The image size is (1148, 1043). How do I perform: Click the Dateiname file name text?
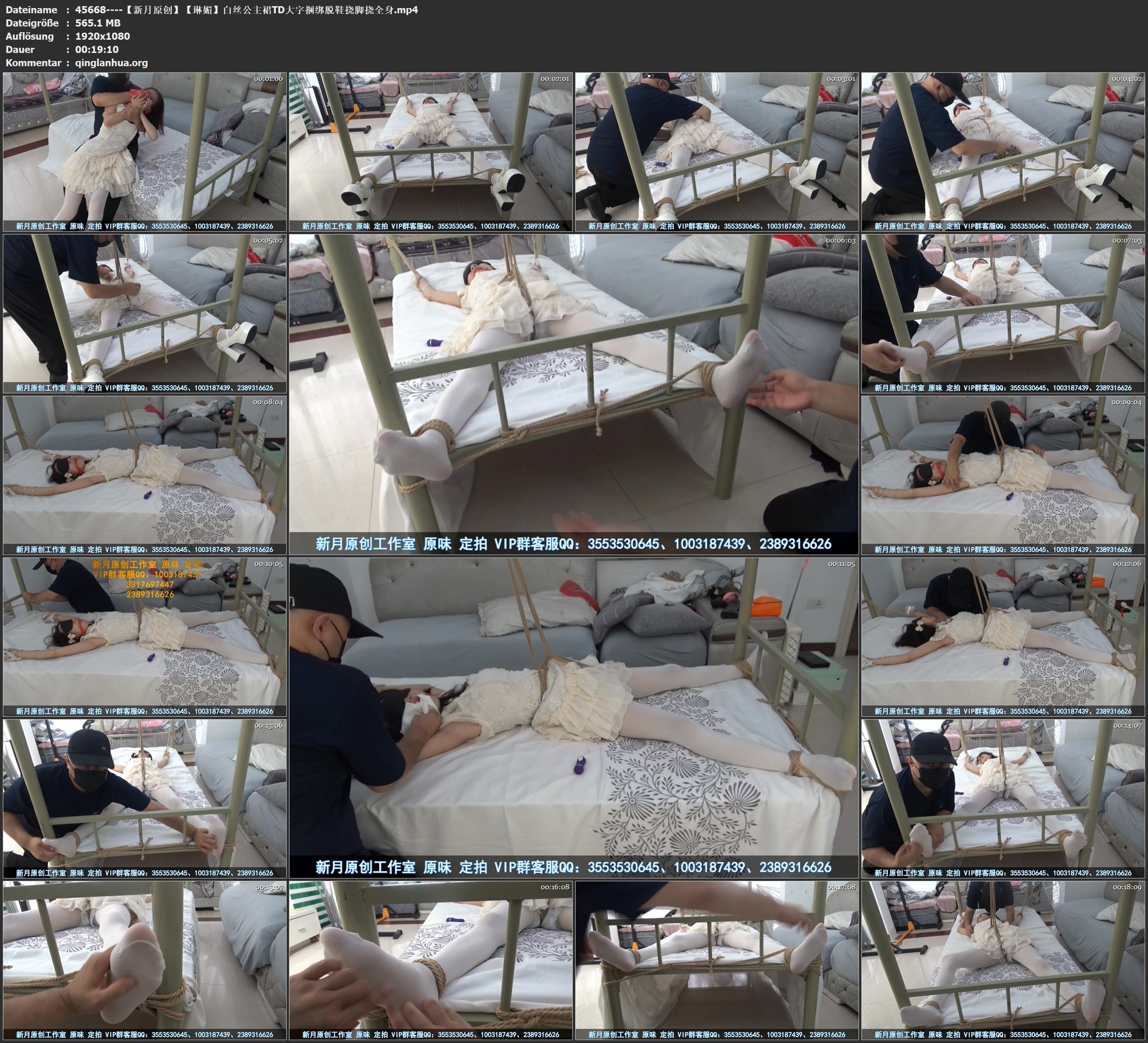[x=246, y=9]
